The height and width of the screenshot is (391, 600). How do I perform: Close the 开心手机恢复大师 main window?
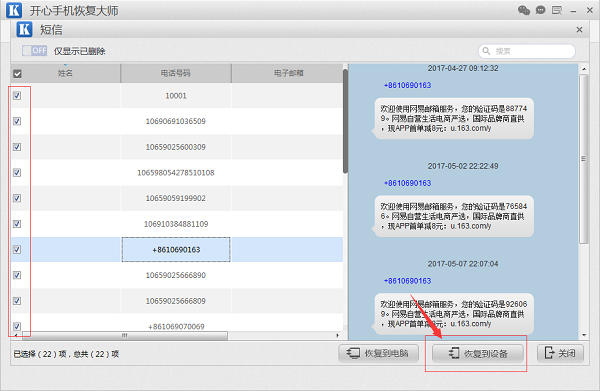tap(590, 10)
